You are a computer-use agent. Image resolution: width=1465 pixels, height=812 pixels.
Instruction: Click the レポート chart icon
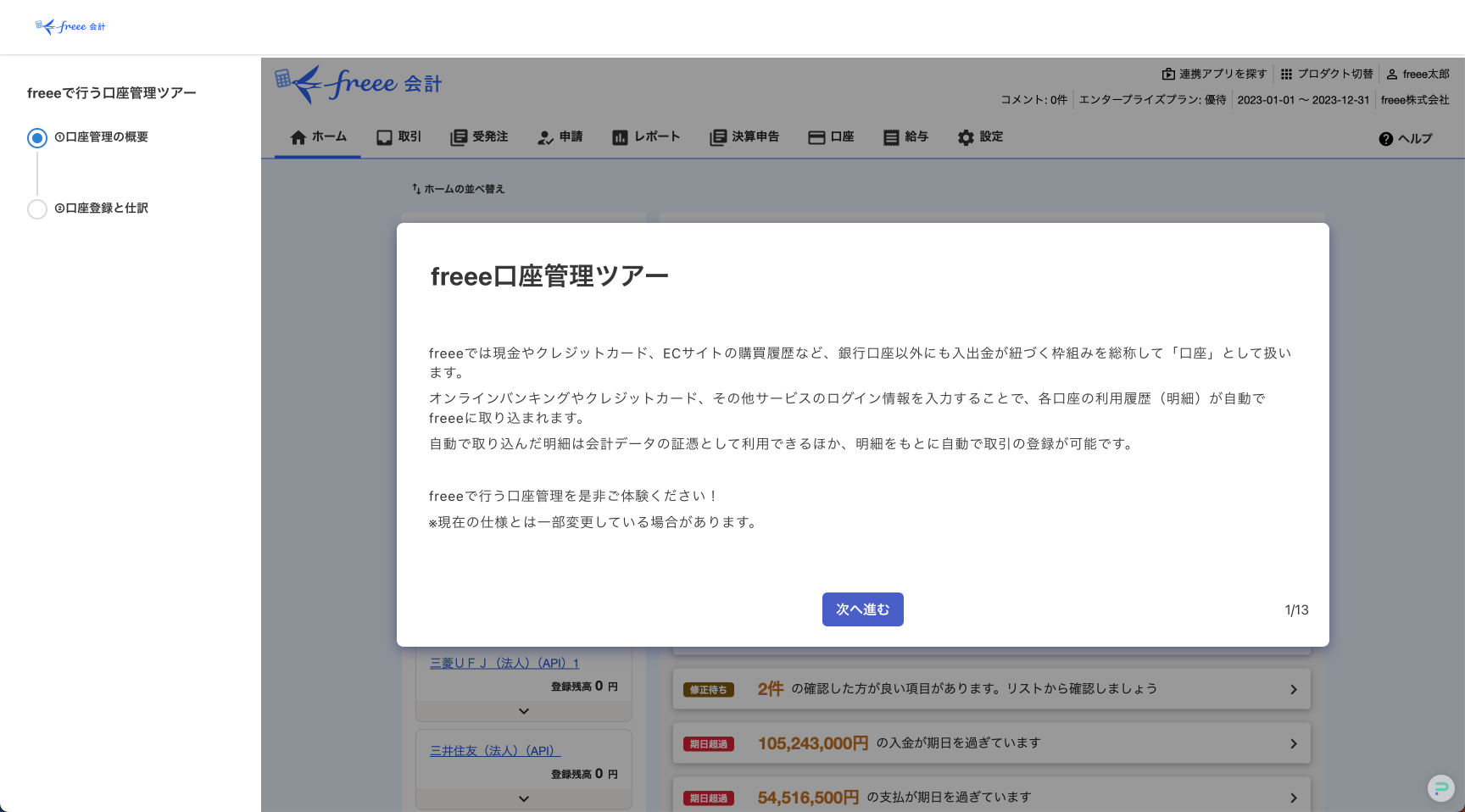click(620, 137)
